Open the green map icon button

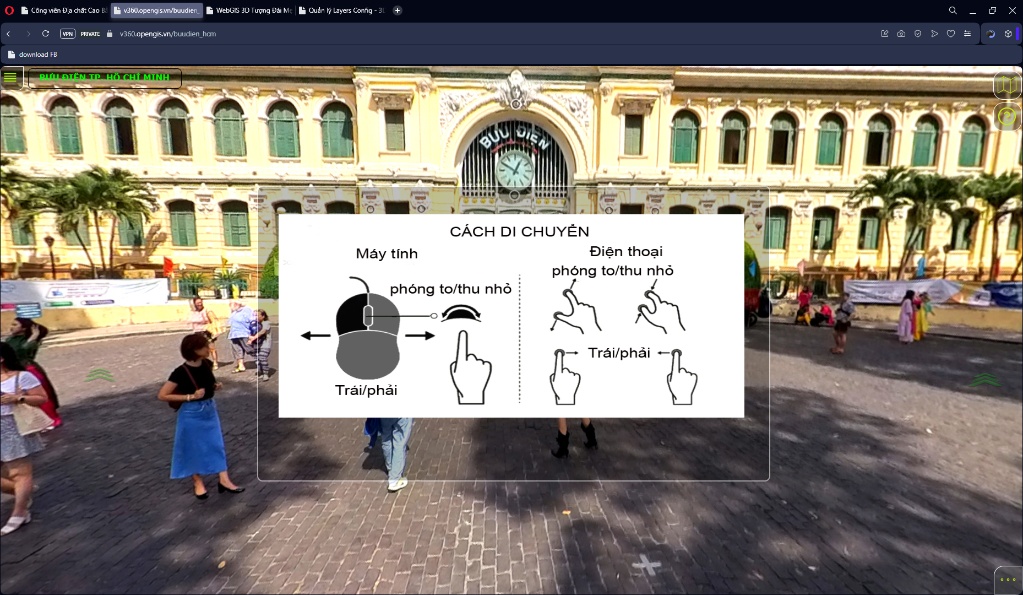coord(1007,85)
